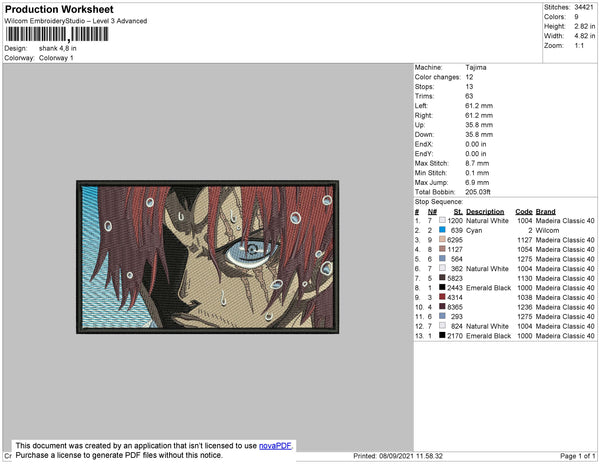Screen dimensions: 600x464
Task: Click the Width value 4.82 in
Action: (x=585, y=36)
